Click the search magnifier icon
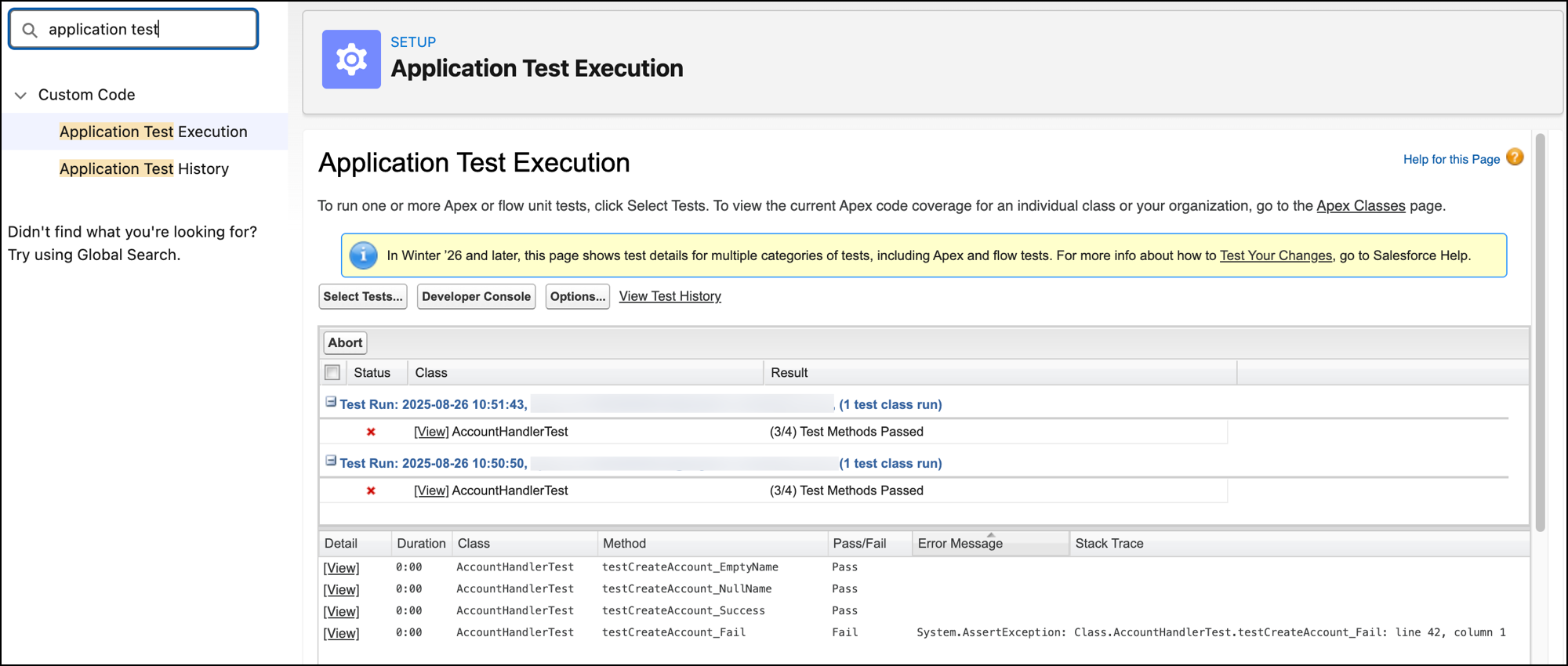 [30, 30]
